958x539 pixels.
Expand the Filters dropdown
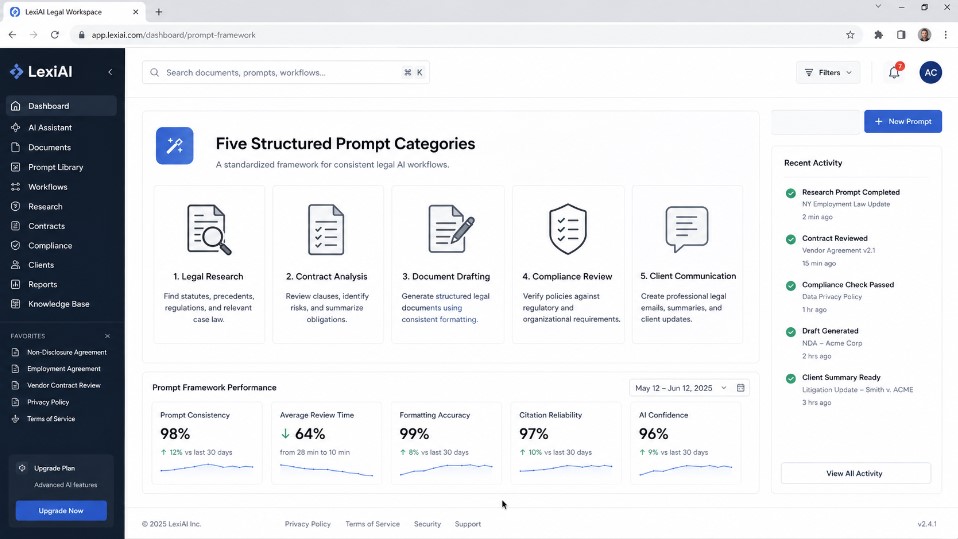click(x=828, y=72)
